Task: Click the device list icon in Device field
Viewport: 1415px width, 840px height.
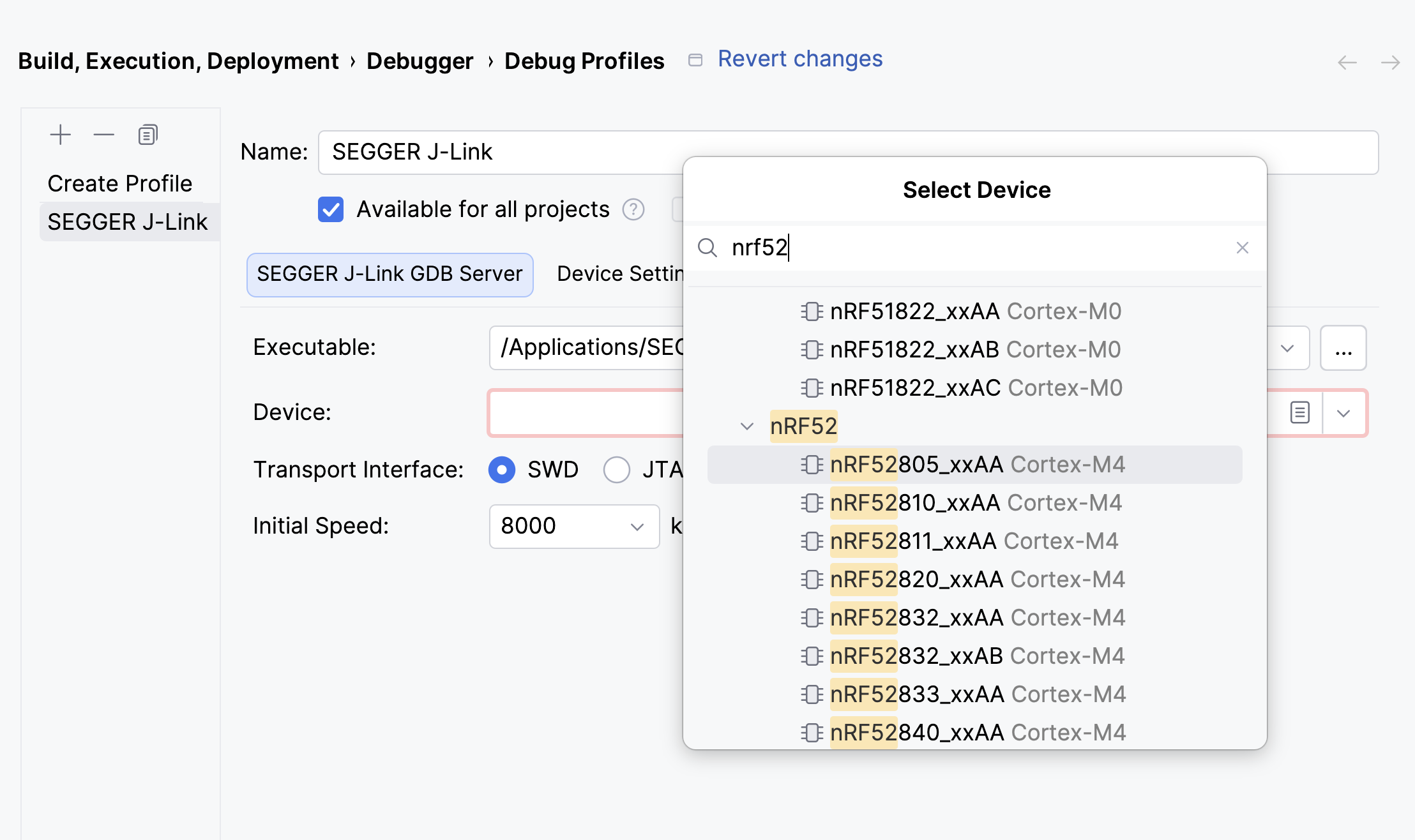Action: [x=1299, y=412]
